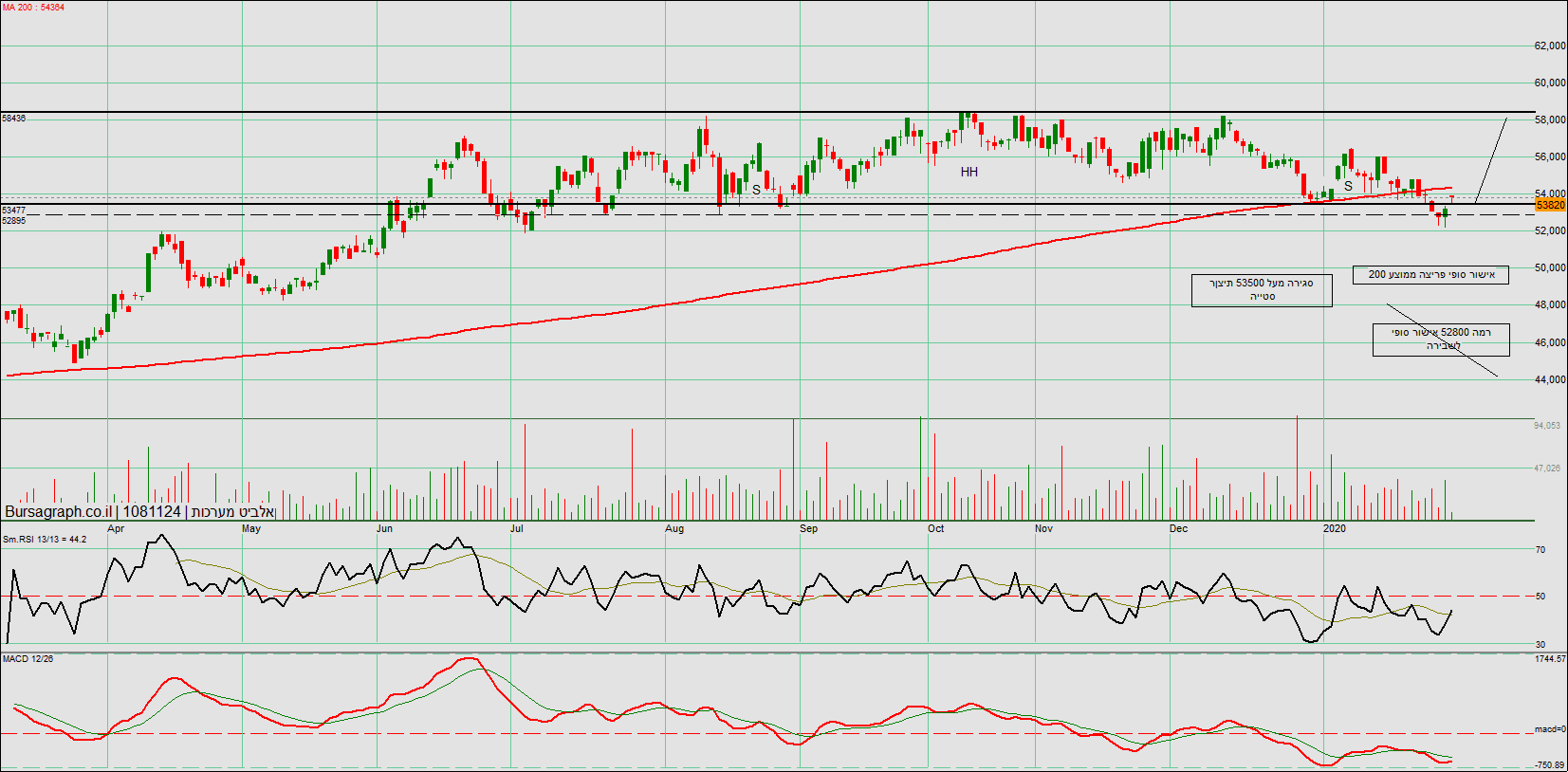Click the orange 53820 current price tag
1568x772 pixels.
click(1550, 205)
